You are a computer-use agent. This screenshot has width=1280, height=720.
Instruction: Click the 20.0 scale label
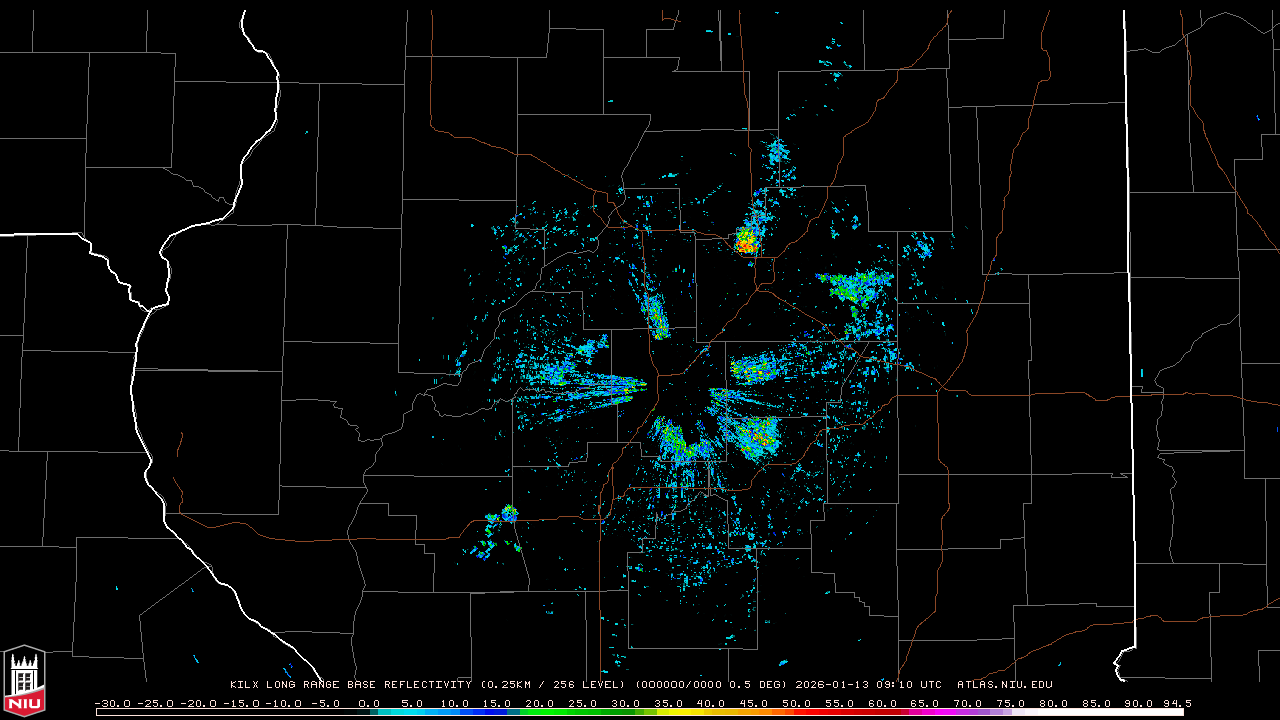click(x=539, y=703)
